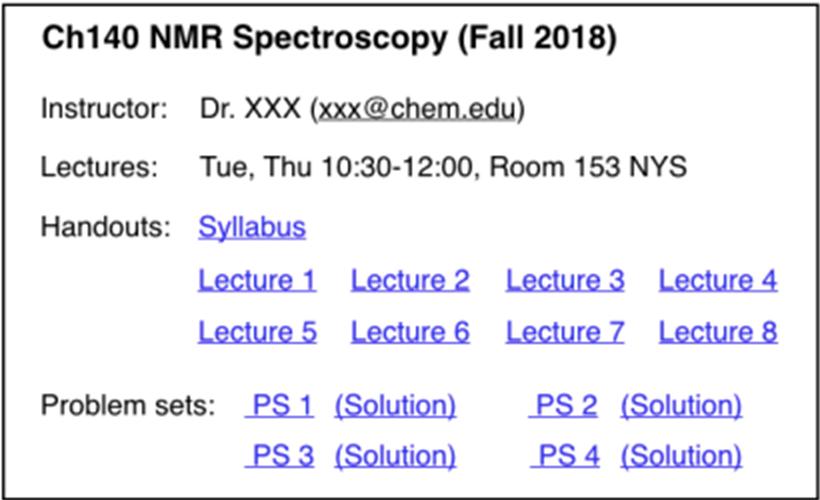Image resolution: width=820 pixels, height=500 pixels.
Task: Open the Lecture 3 handout
Action: click(565, 280)
